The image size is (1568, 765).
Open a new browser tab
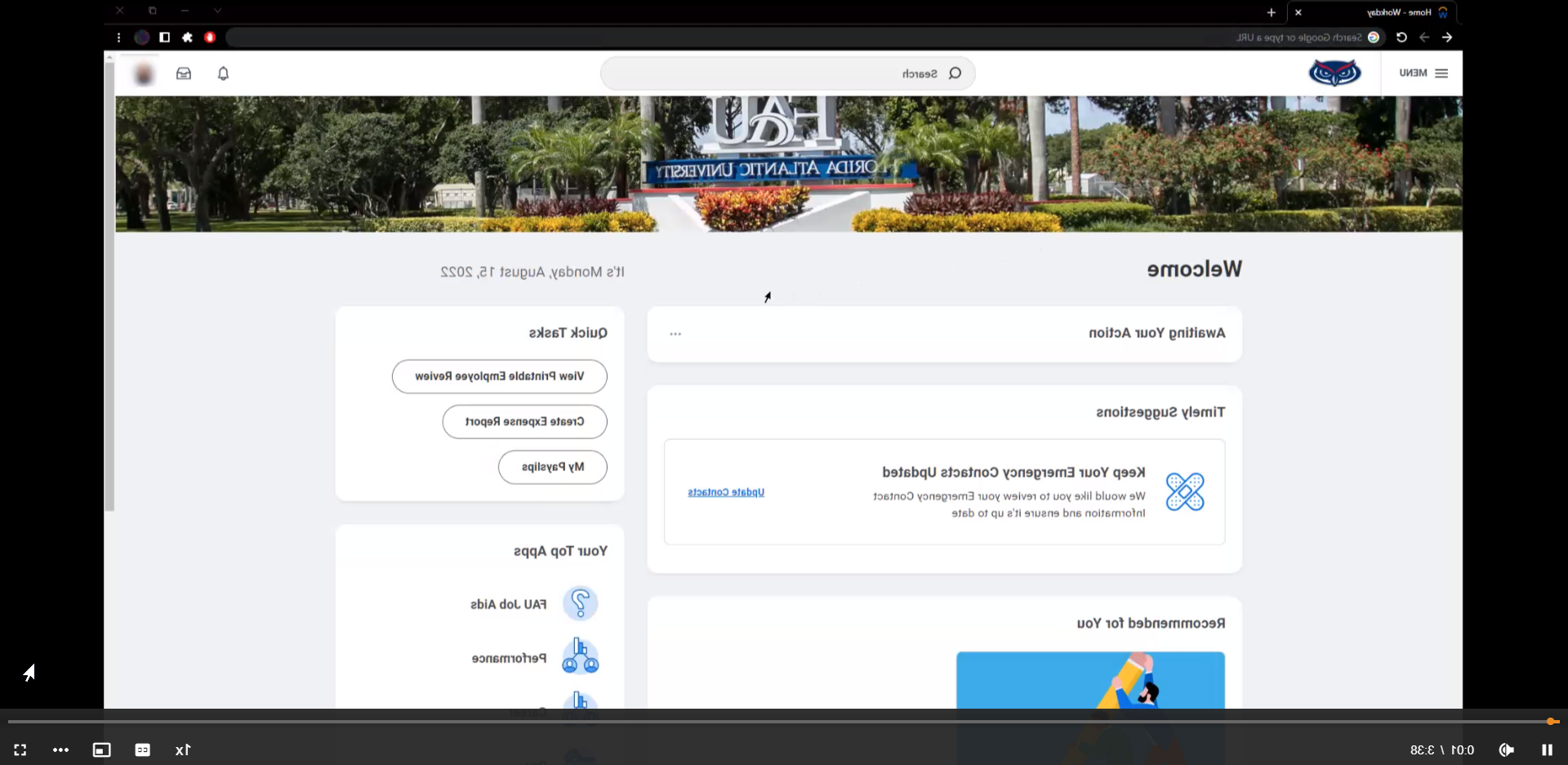pyautogui.click(x=1271, y=12)
